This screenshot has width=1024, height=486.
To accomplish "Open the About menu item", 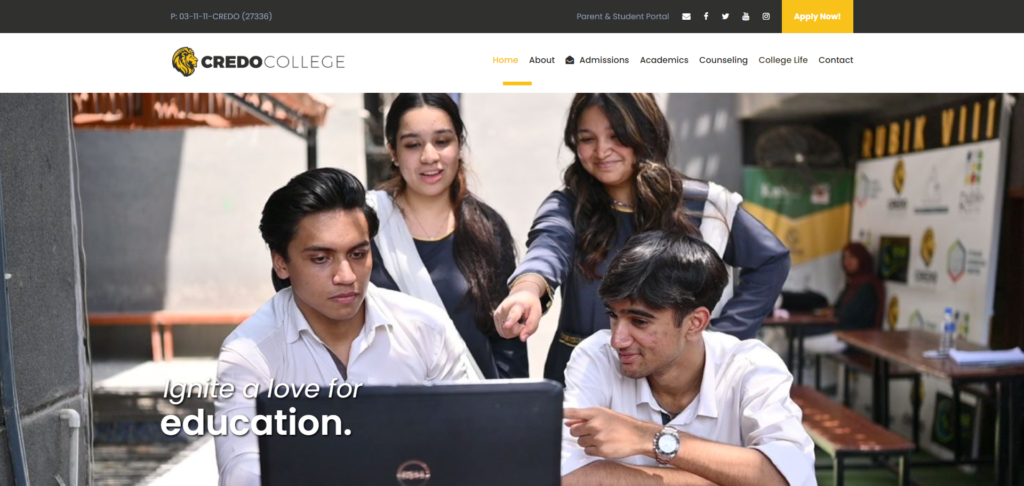I will click(541, 60).
